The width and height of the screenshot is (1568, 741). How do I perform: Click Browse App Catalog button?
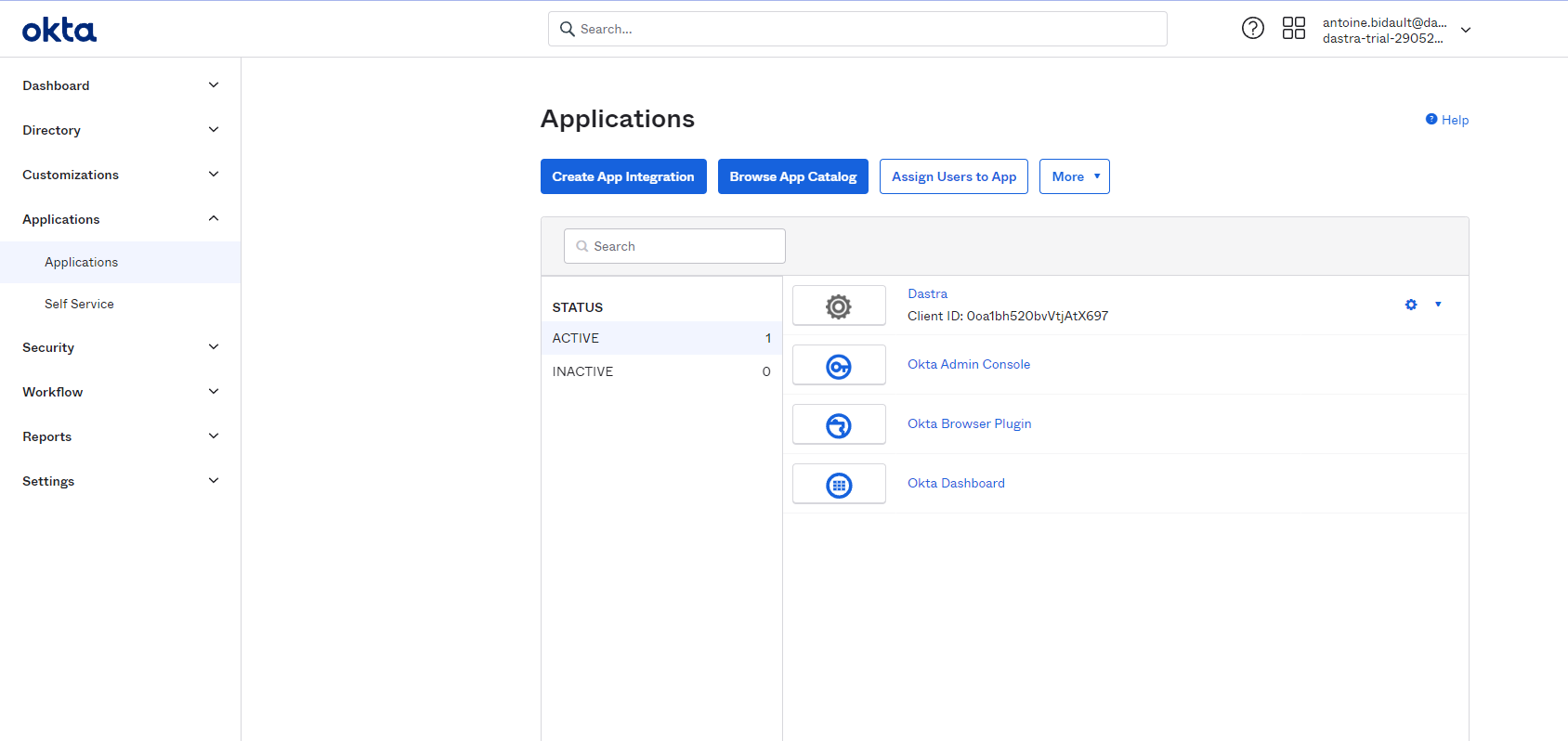pyautogui.click(x=793, y=176)
